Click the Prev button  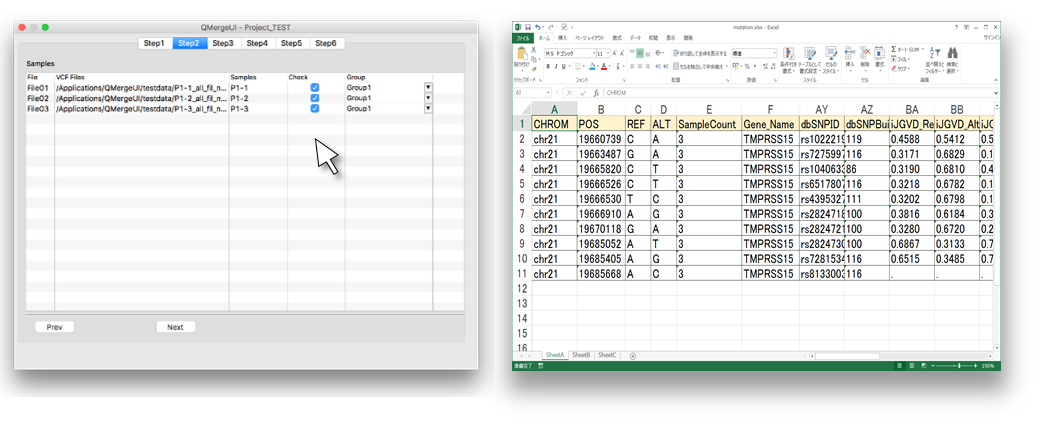54,327
